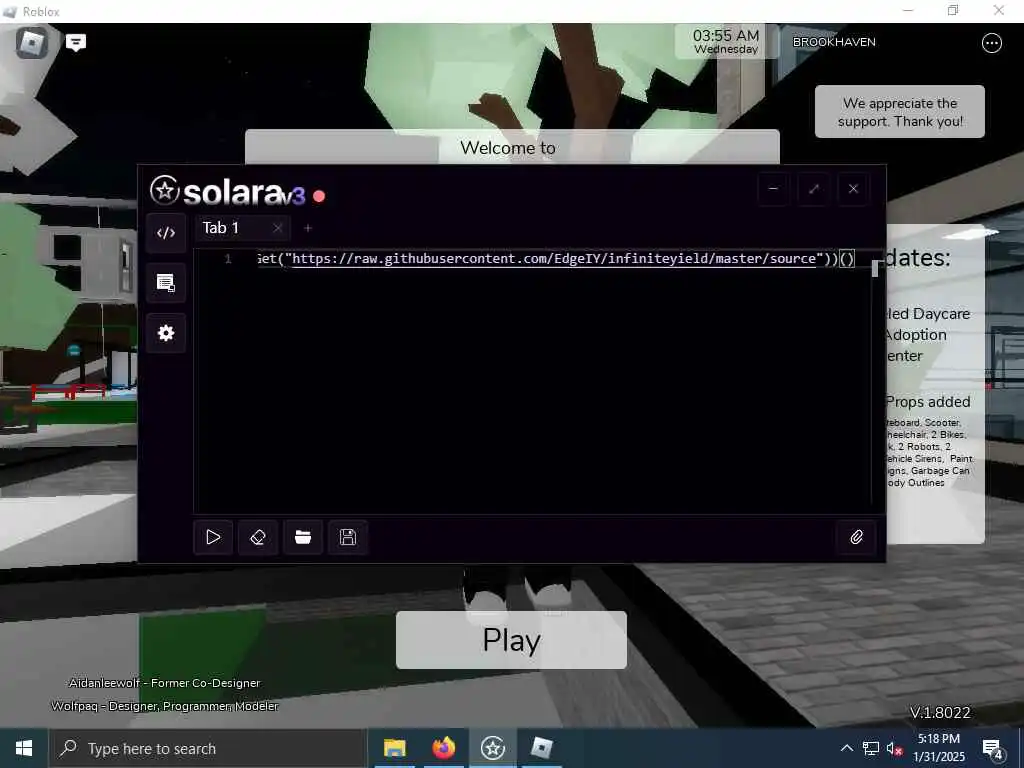Click the muted volume tray icon
This screenshot has height=768, width=1024.
pyautogui.click(x=894, y=749)
